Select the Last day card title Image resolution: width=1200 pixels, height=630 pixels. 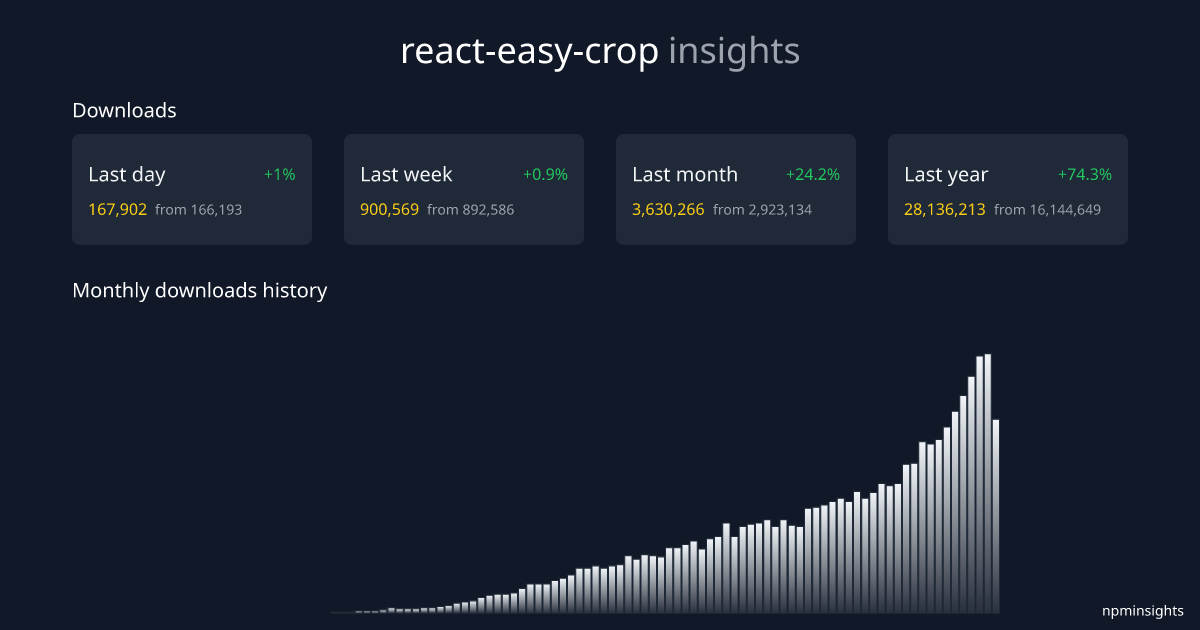[x=127, y=175]
